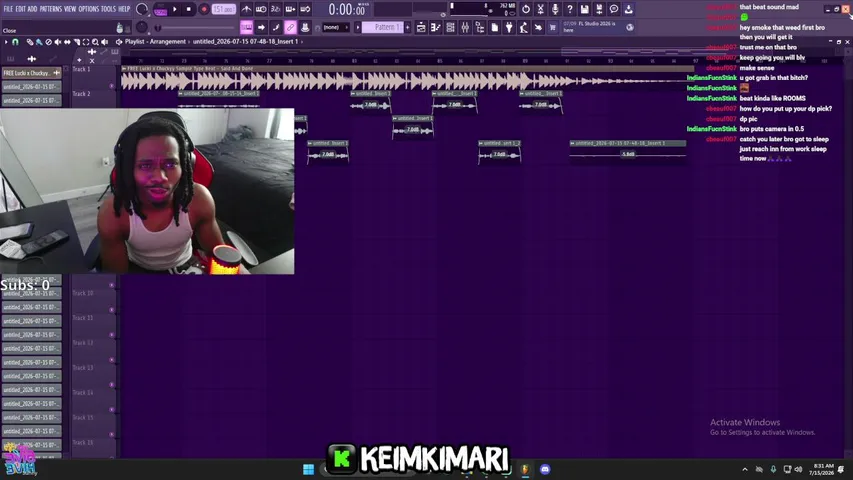The width and height of the screenshot is (853, 480).
Task: Select the 'FREE Lucki x Chuckyy Sample Type Beat' audio clip
Action: click(x=407, y=78)
